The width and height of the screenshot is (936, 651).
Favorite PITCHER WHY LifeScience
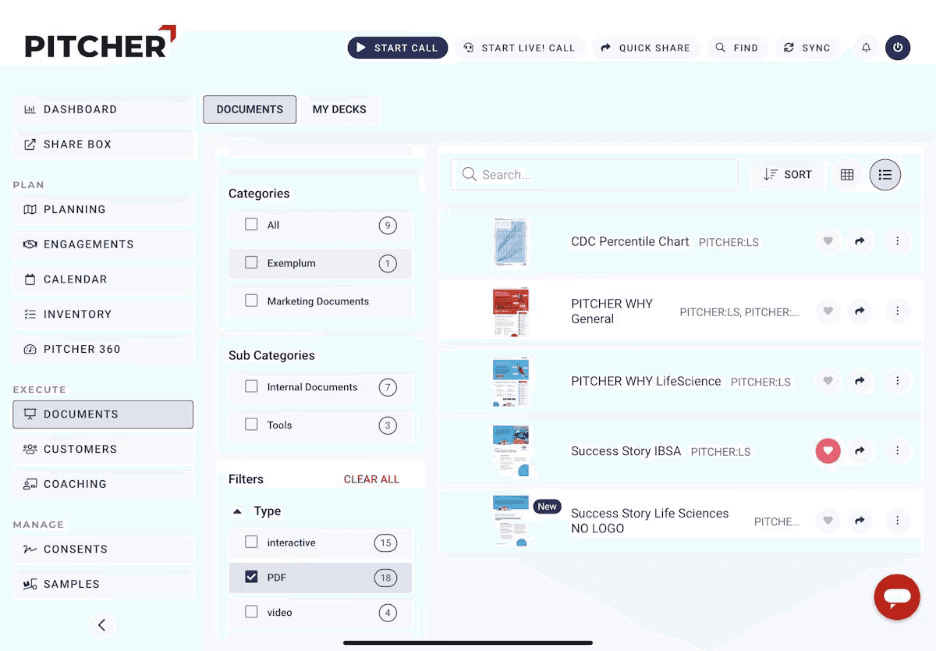[x=828, y=381]
